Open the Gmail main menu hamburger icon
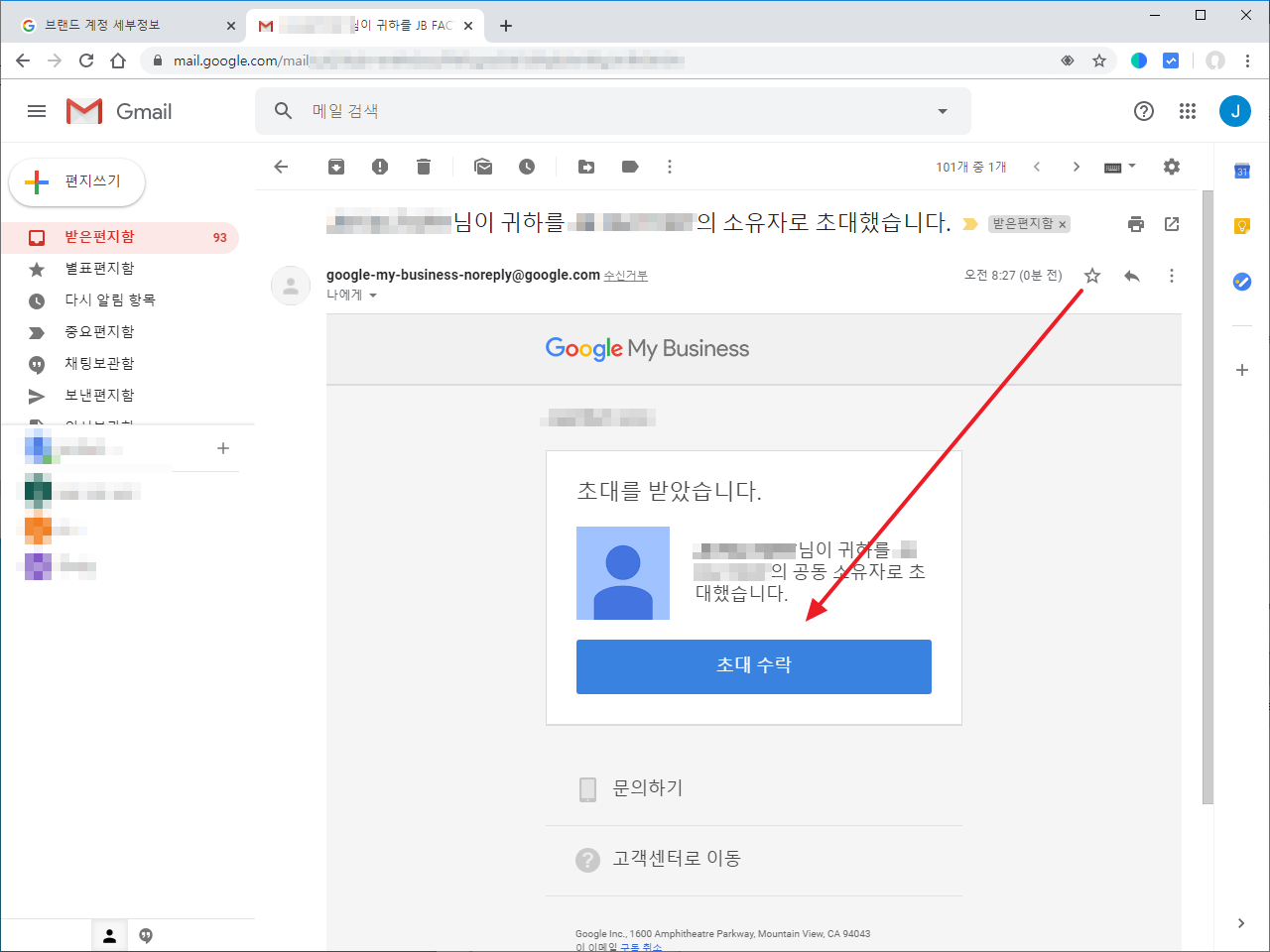Viewport: 1270px width, 952px height. coord(37,111)
